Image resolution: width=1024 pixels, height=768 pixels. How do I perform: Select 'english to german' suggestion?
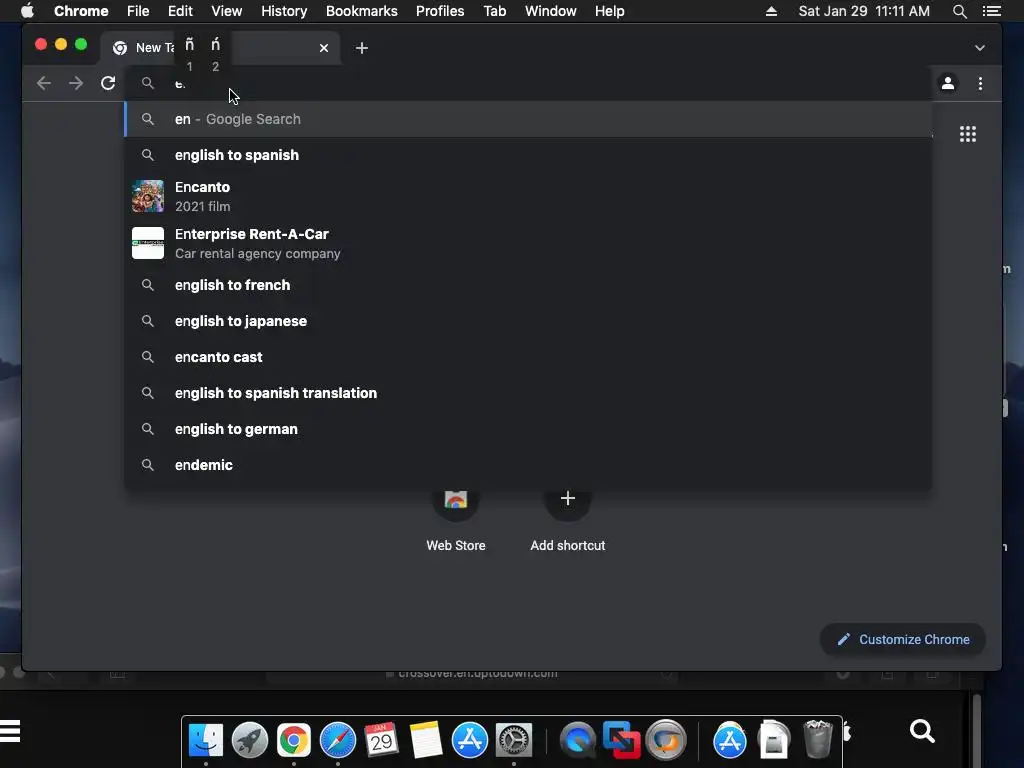(528, 429)
